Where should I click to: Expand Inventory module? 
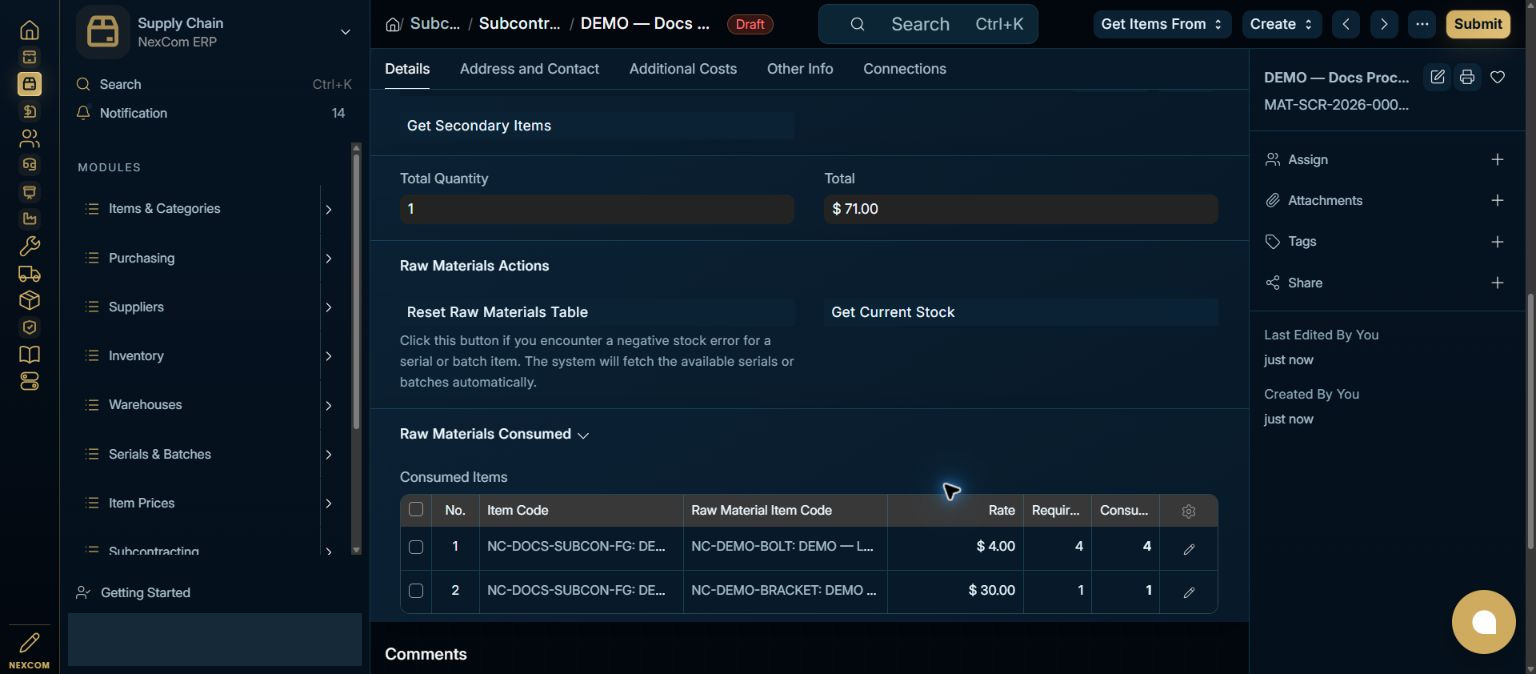[327, 356]
